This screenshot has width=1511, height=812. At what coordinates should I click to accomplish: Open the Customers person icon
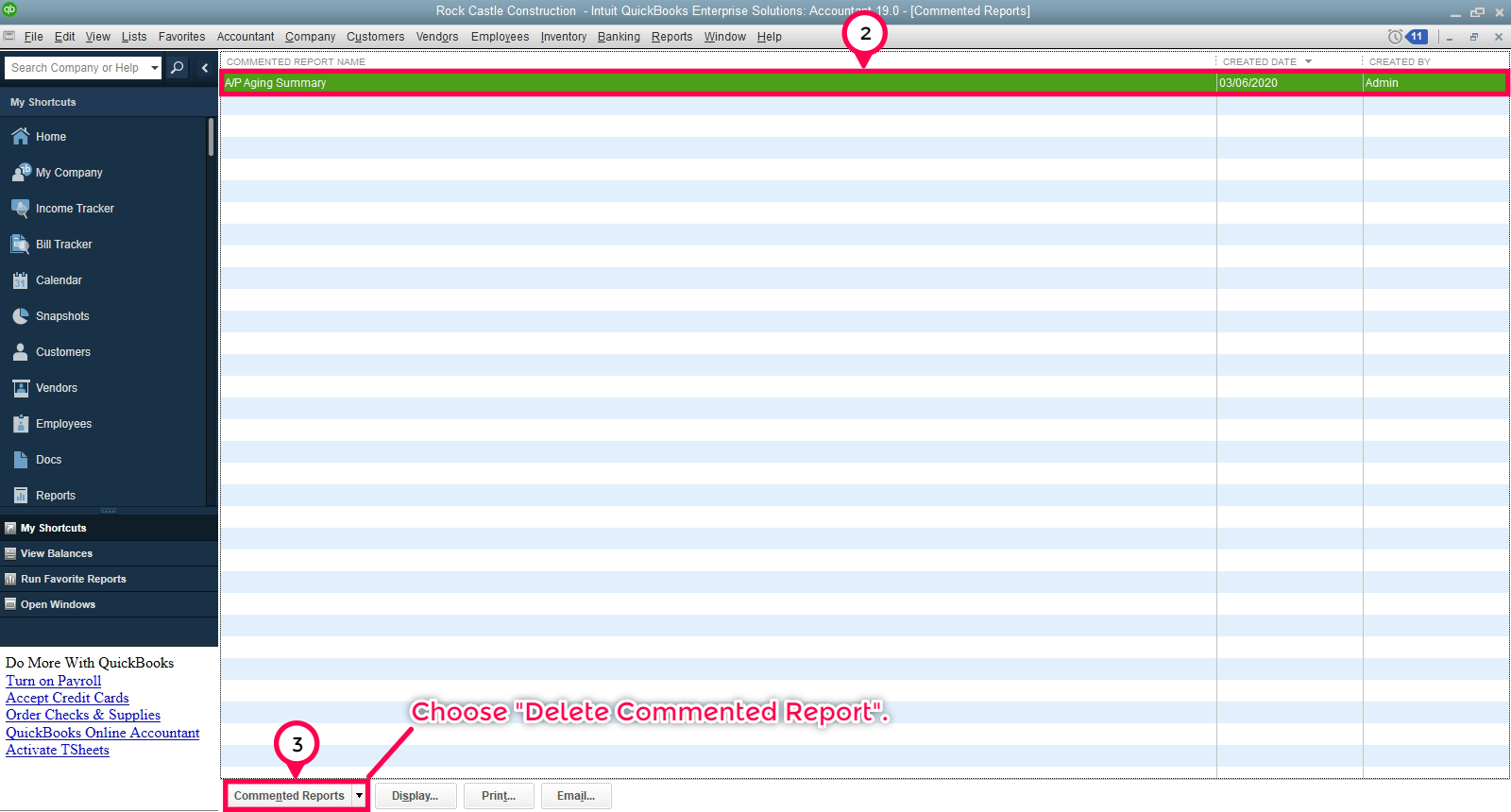pyautogui.click(x=20, y=352)
